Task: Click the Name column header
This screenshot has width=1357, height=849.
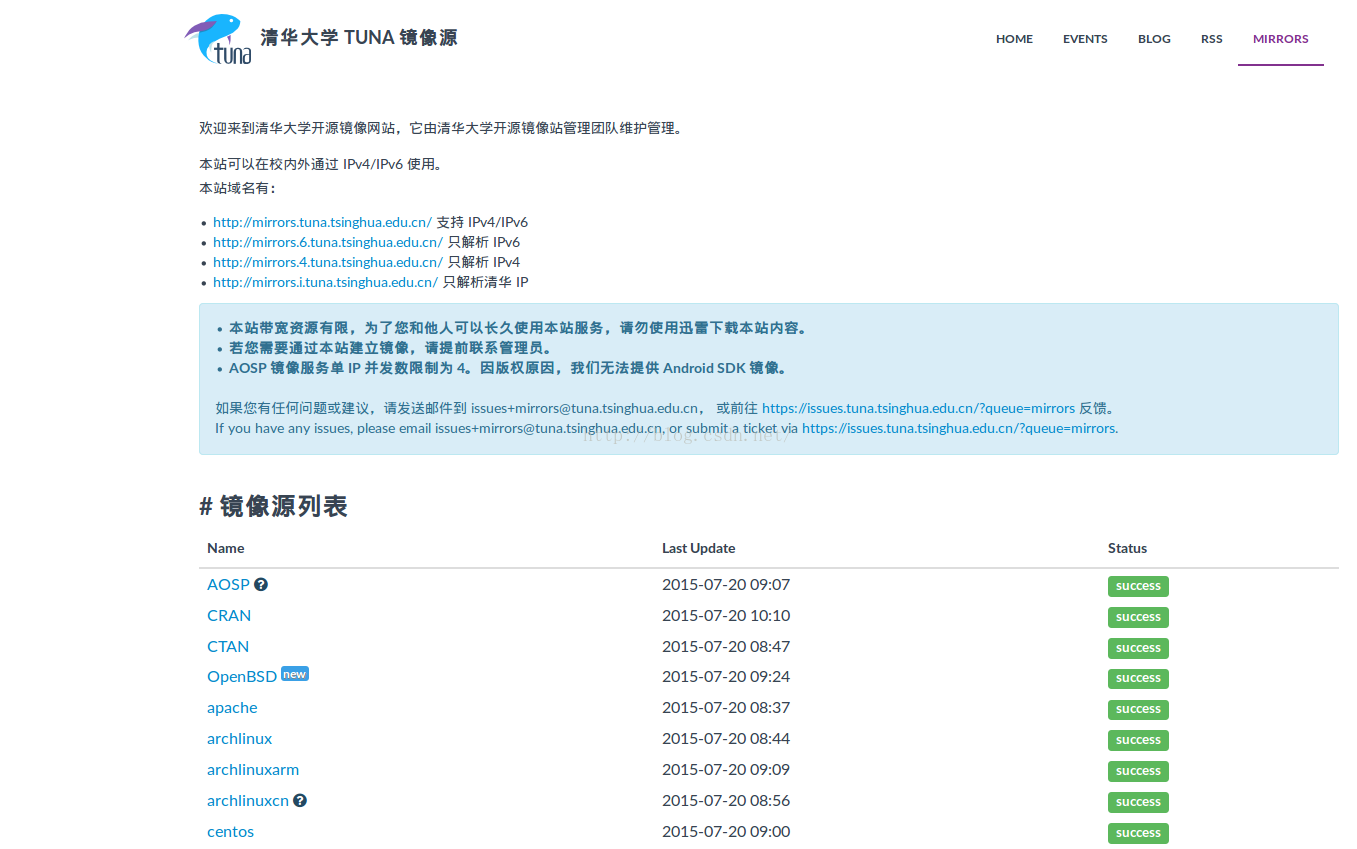Action: (226, 548)
